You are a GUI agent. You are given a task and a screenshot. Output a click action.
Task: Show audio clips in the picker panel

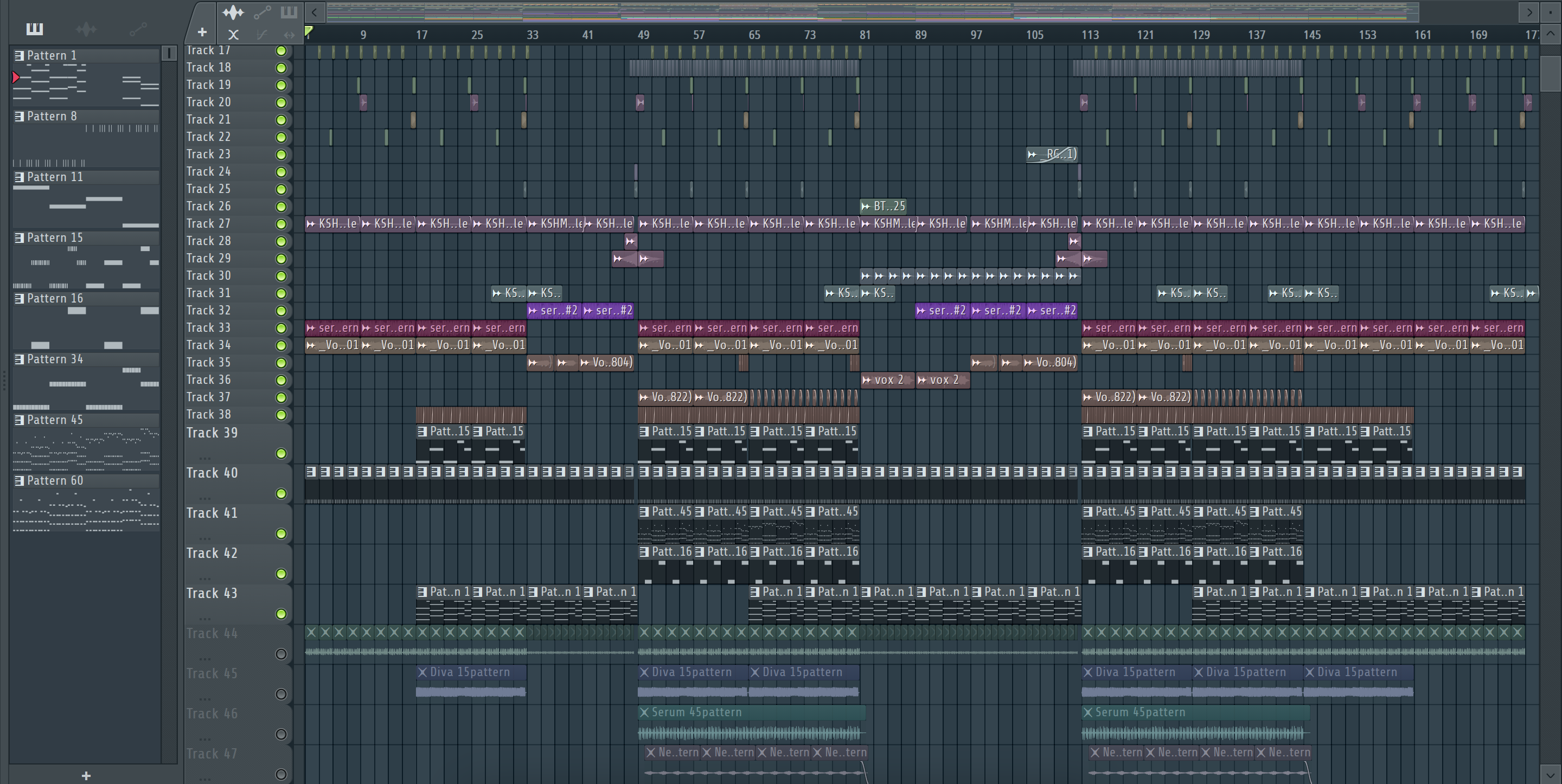[x=86, y=29]
